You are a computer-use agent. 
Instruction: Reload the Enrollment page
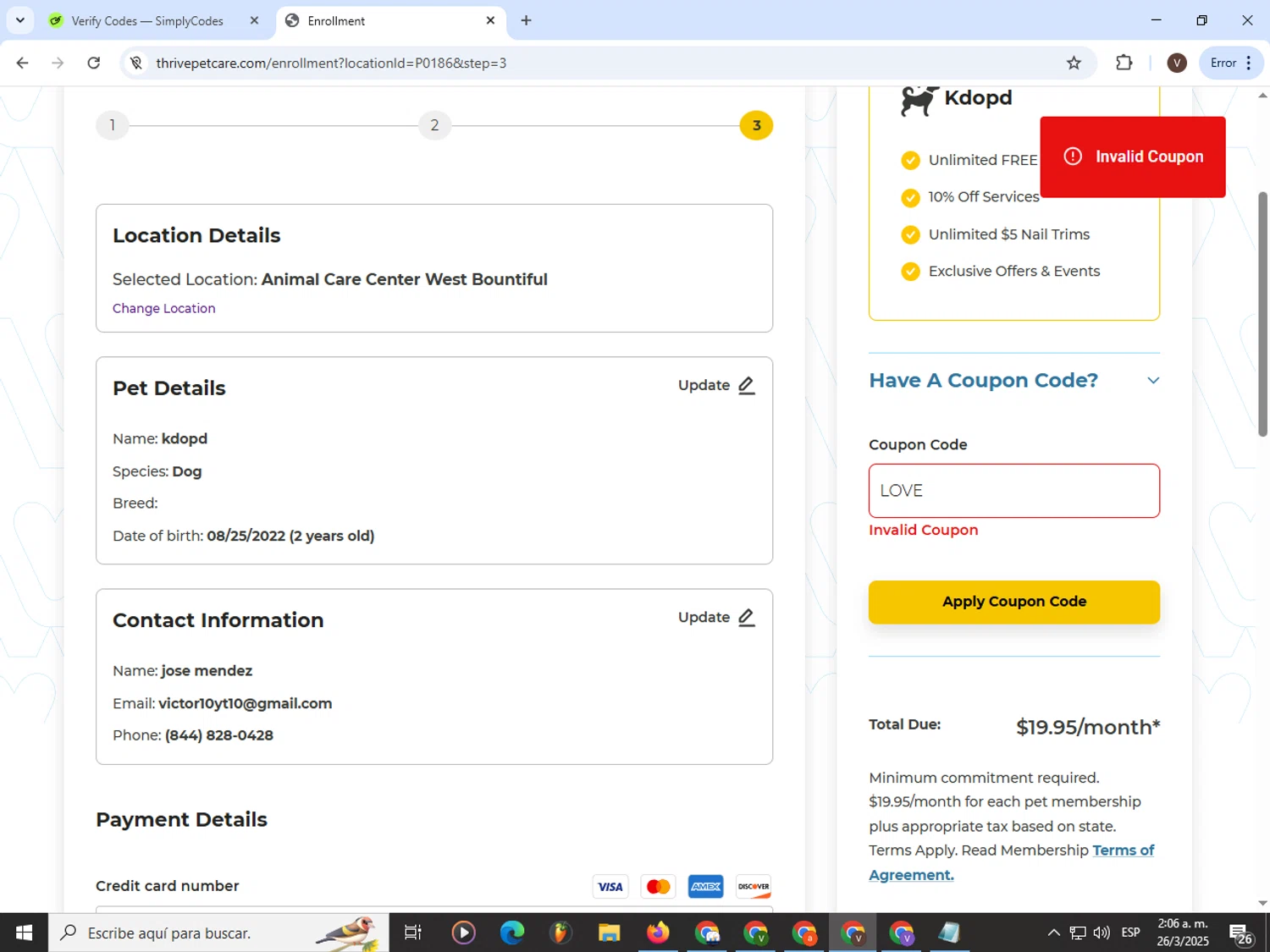click(94, 63)
